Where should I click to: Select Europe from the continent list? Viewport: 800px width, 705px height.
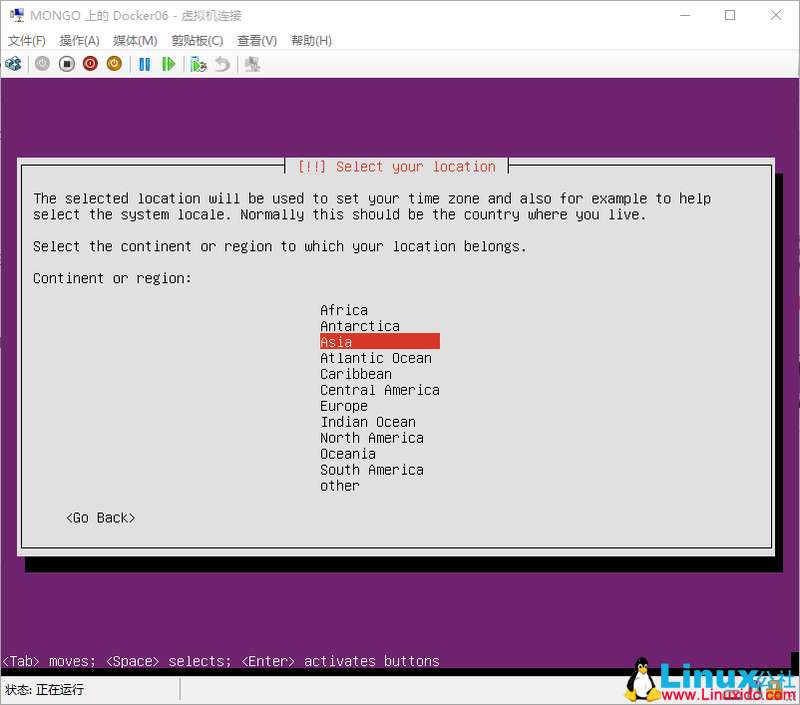pos(344,406)
